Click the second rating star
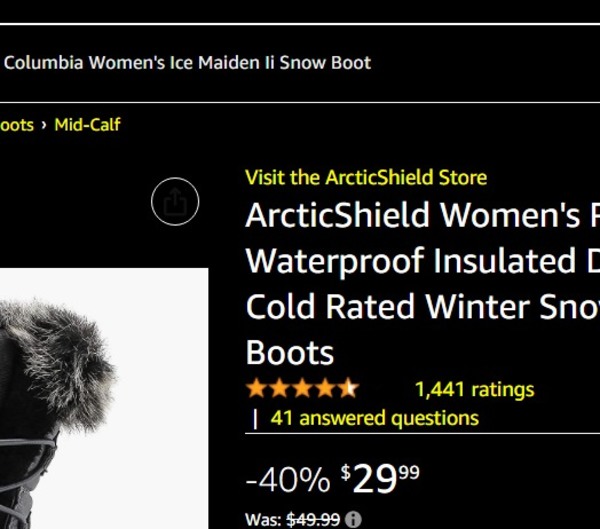Image resolution: width=600 pixels, height=529 pixels. coord(279,388)
